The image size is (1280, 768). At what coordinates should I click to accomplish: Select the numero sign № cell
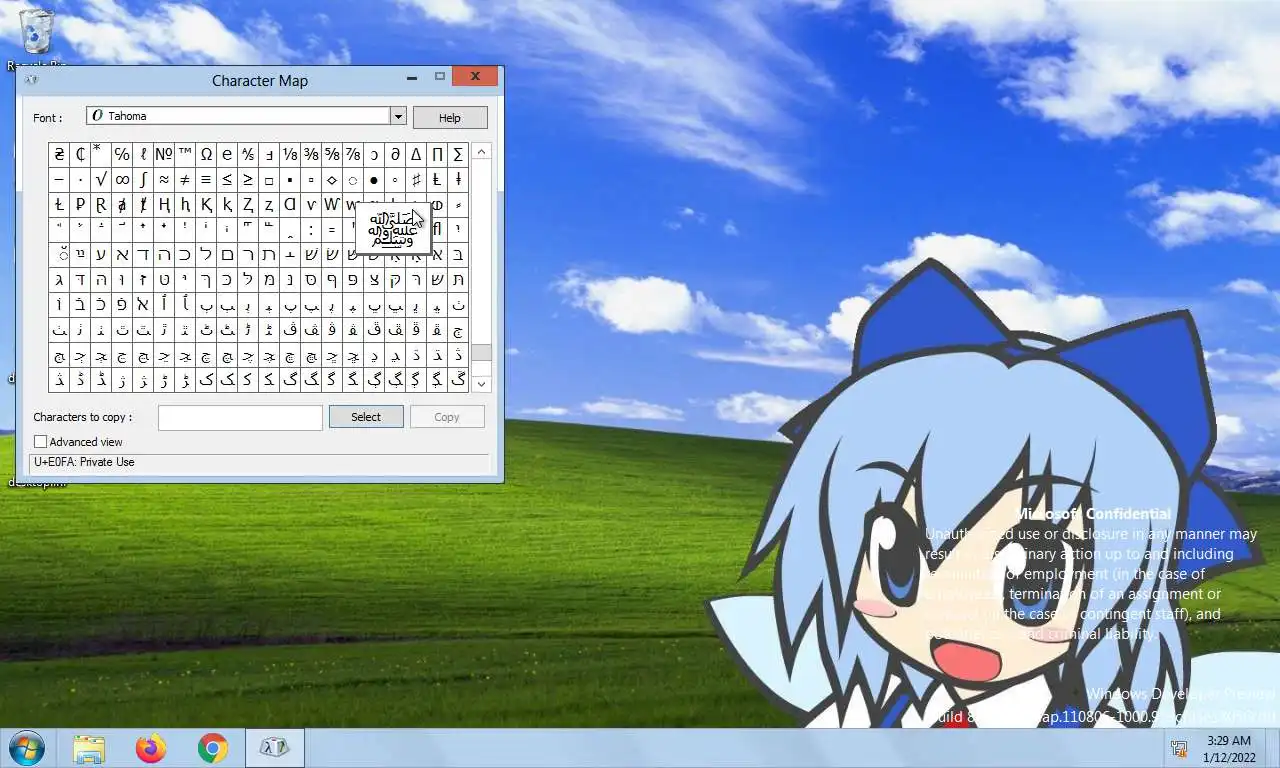coord(164,154)
